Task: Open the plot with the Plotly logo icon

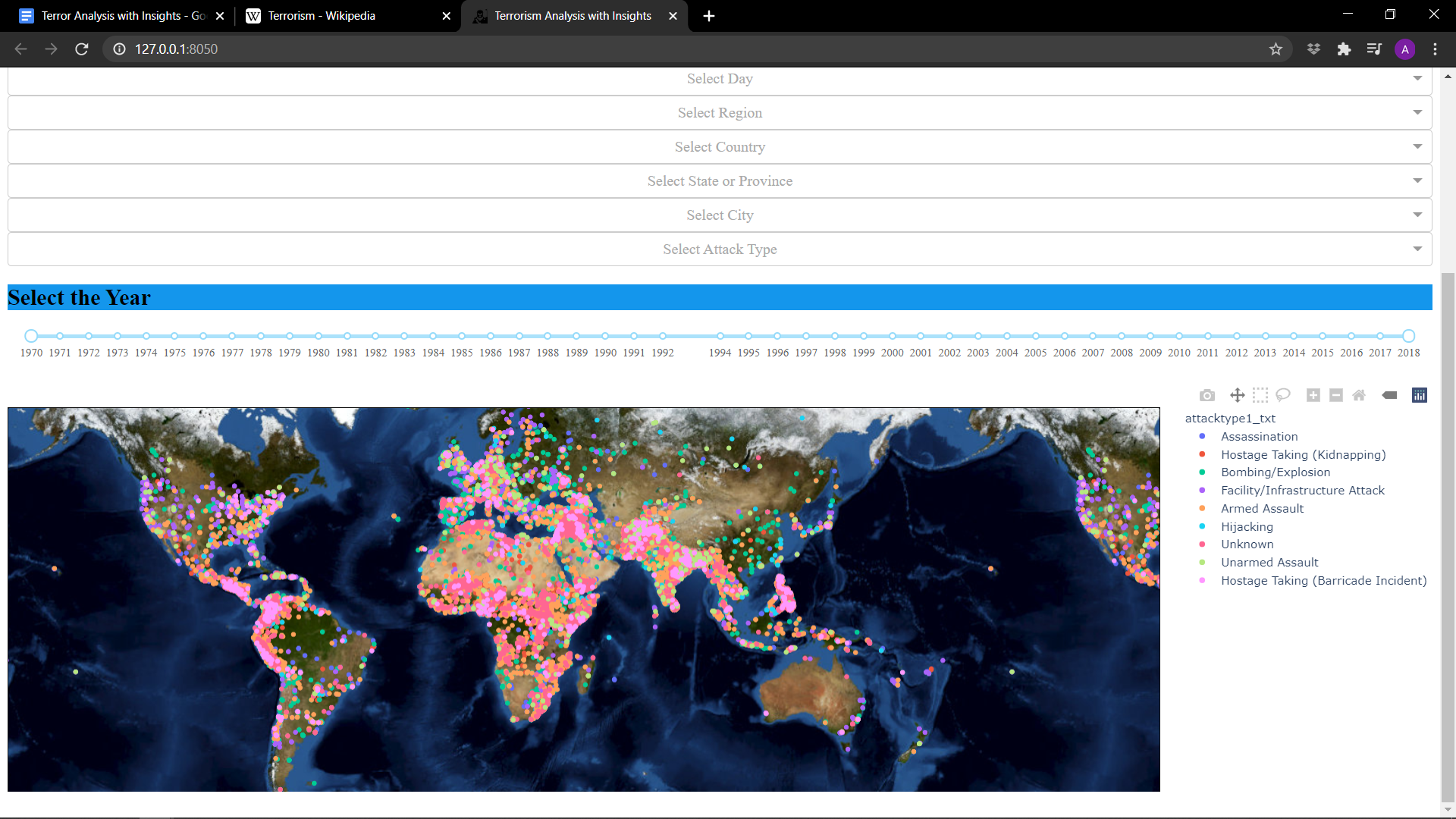Action: (1418, 395)
